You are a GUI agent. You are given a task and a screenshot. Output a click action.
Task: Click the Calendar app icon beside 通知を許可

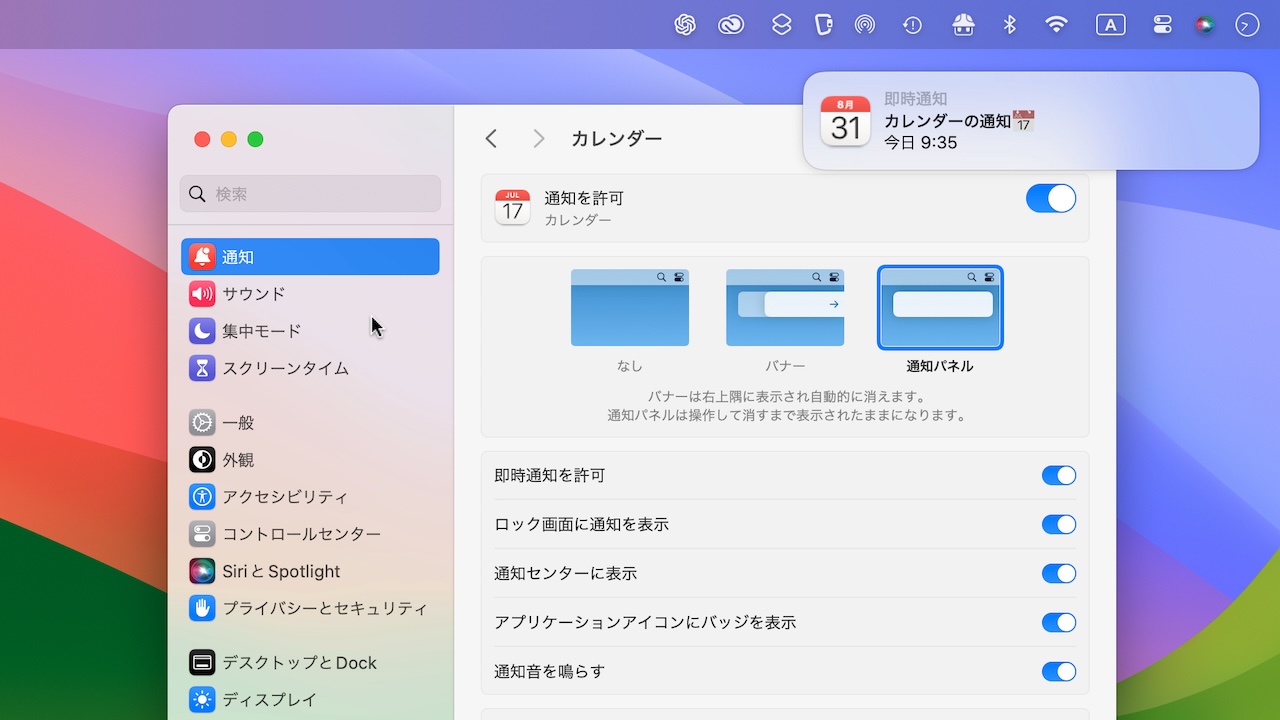[x=512, y=207]
